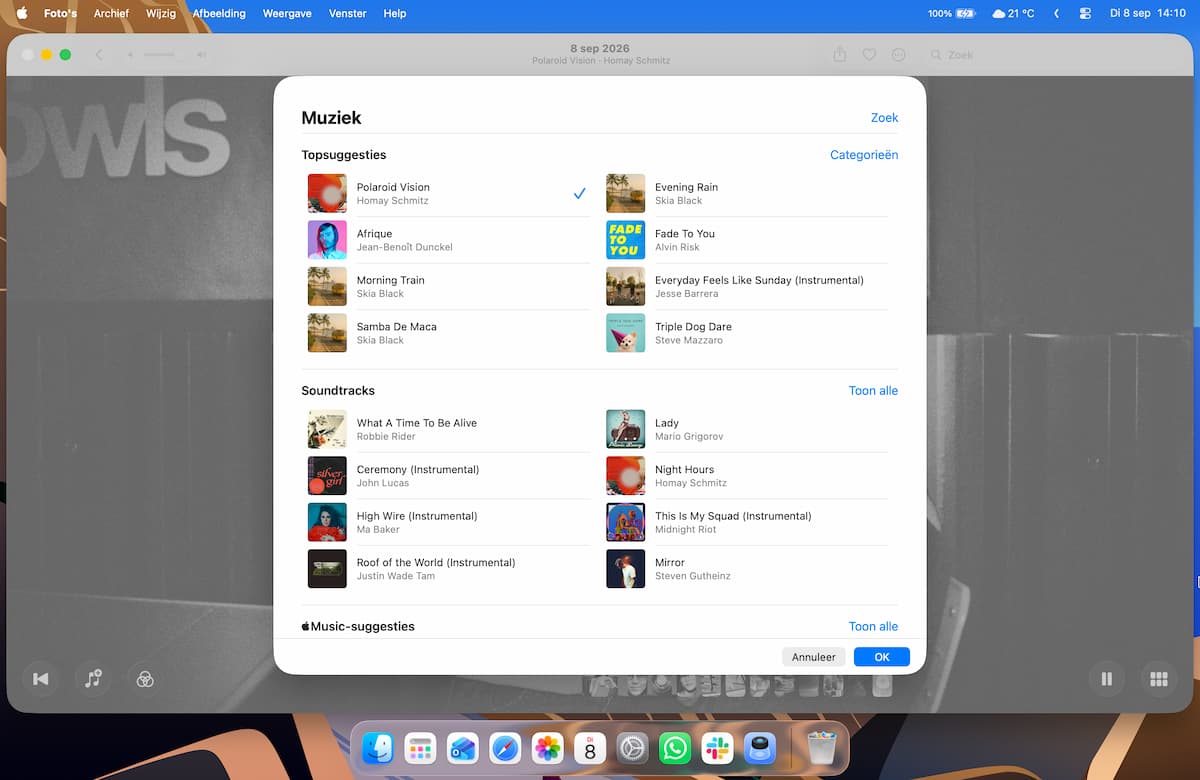Click Toon alle for Music-suggesties

[873, 627]
